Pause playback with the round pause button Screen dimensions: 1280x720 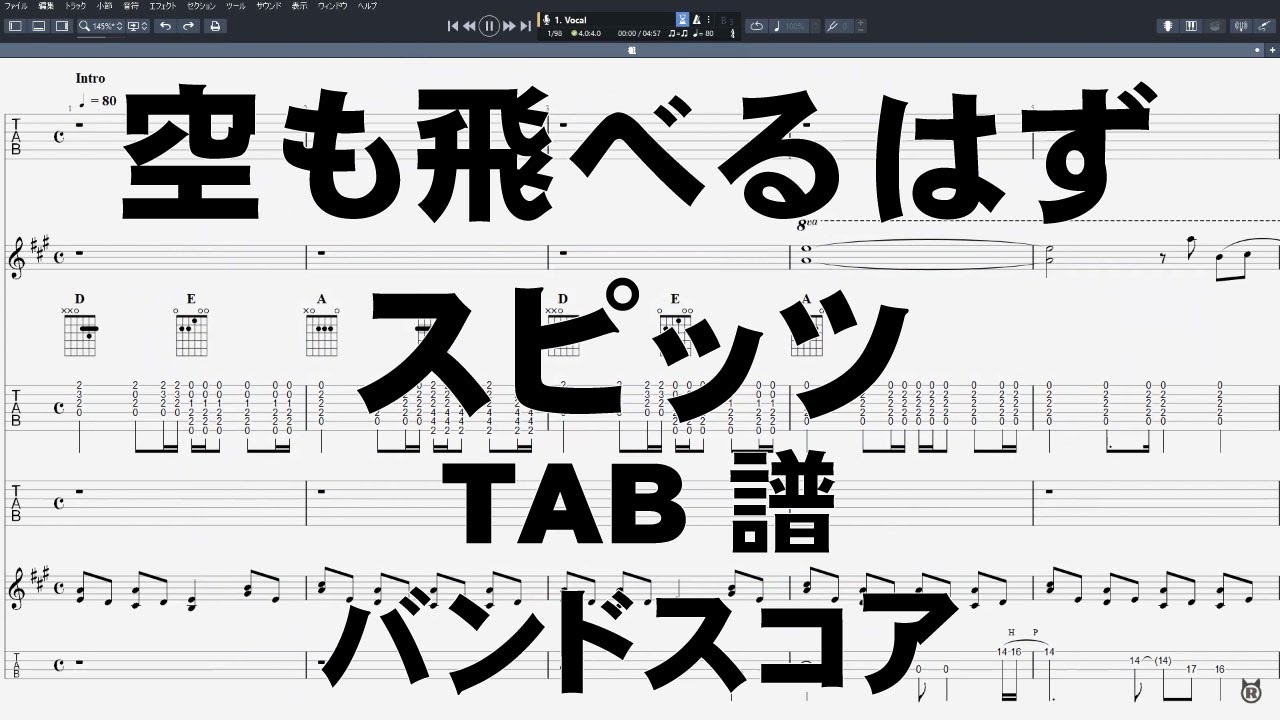(489, 26)
